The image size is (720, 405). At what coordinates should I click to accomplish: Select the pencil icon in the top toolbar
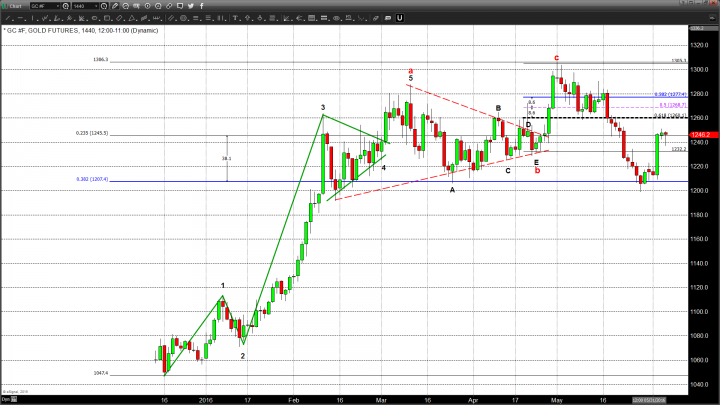[x=115, y=6]
